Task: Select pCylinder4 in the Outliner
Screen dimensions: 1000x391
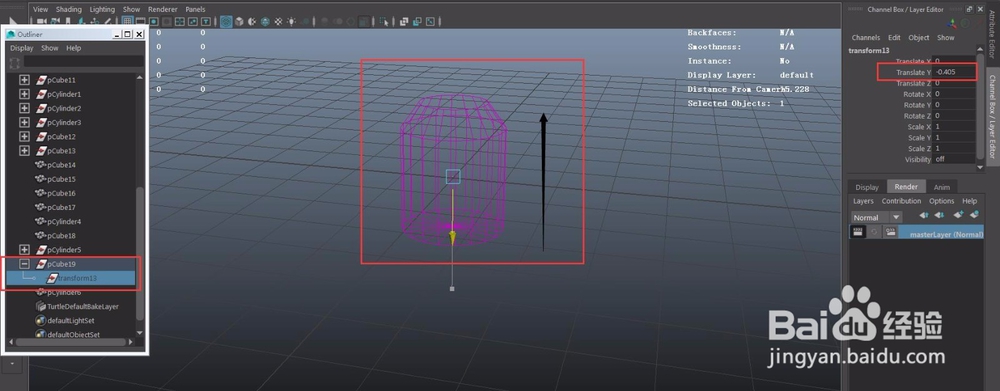Action: pos(64,221)
